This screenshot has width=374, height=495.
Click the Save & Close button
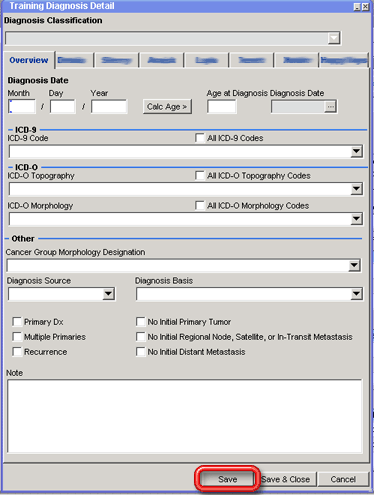point(286,479)
